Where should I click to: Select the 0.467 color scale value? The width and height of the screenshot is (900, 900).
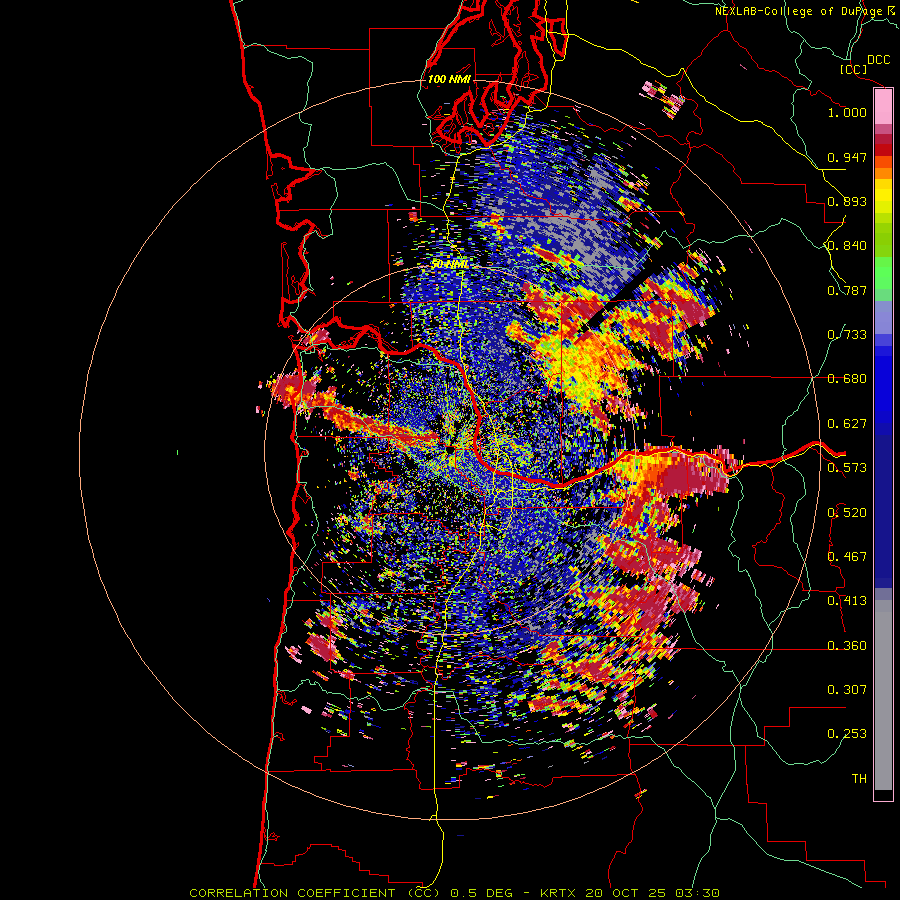847,557
